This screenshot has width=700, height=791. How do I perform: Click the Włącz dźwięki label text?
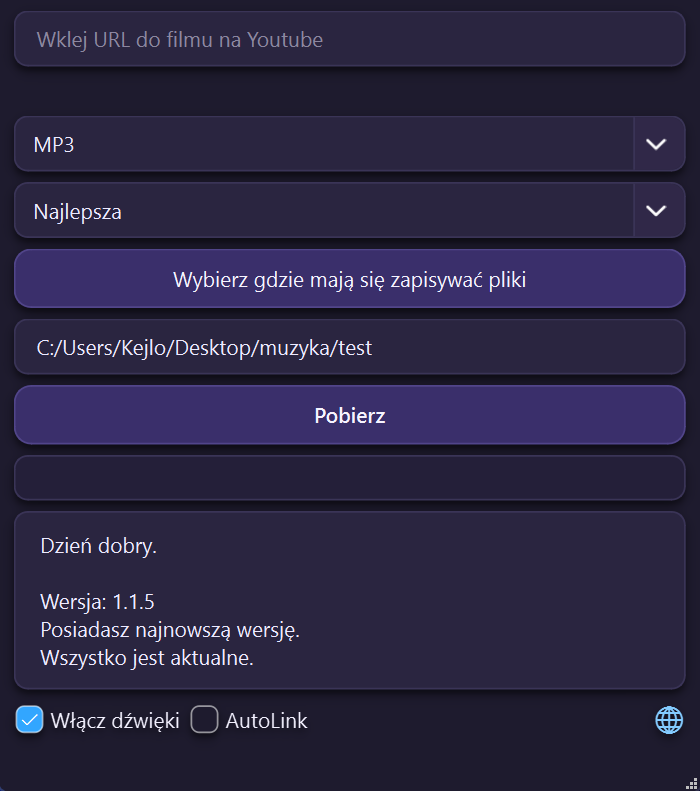[x=114, y=720]
